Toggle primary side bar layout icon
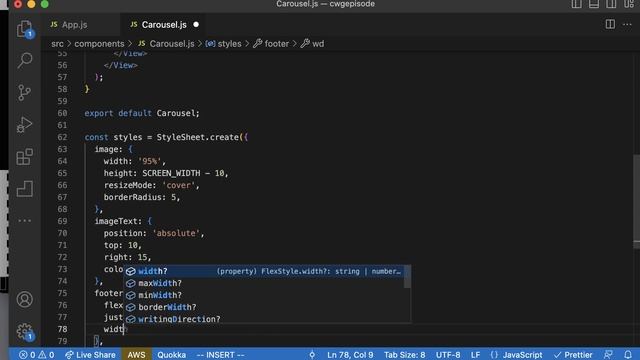 pos(576,4)
